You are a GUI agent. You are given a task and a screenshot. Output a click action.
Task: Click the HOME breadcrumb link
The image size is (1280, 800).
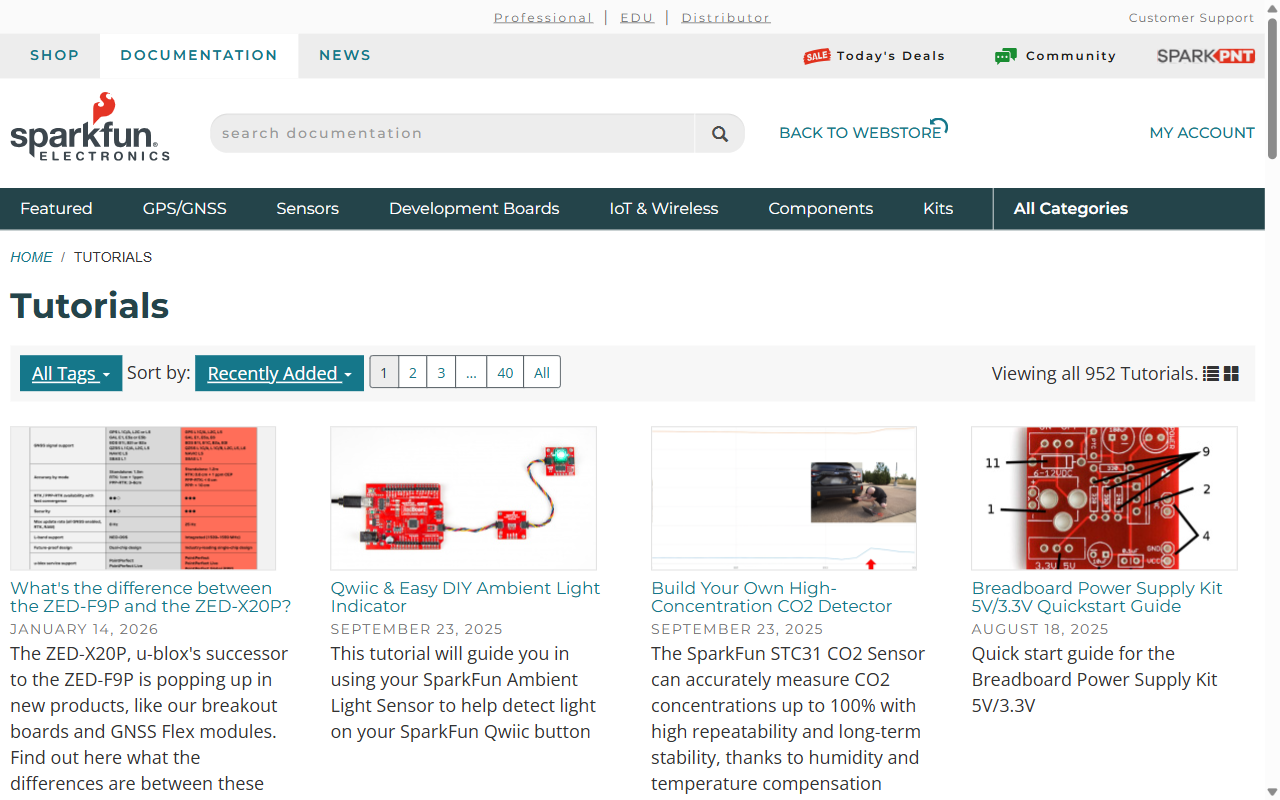(x=31, y=257)
